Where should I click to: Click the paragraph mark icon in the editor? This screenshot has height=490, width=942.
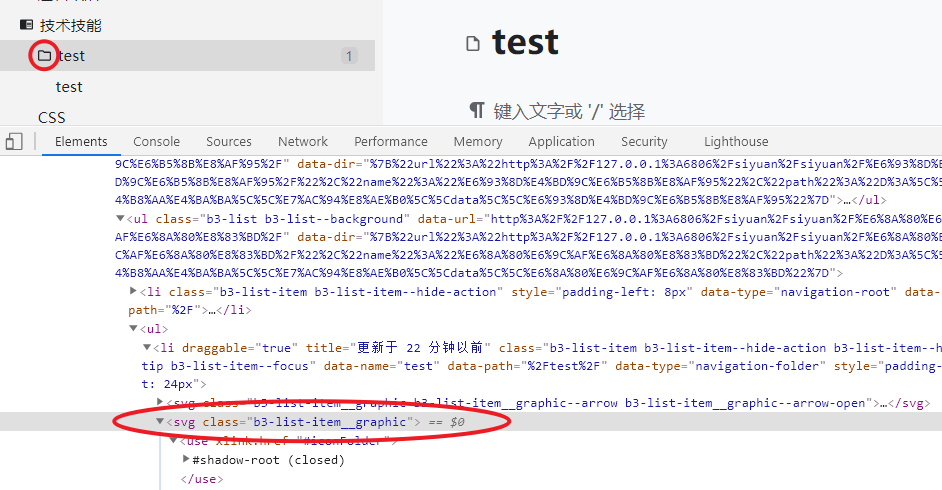coord(477,110)
